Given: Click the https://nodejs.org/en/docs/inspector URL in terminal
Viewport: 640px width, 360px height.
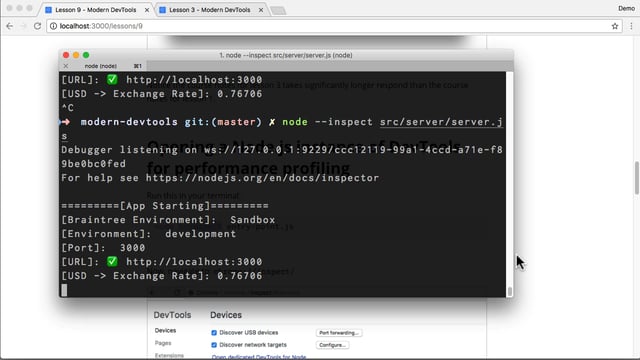Looking at the screenshot, I should [262, 178].
